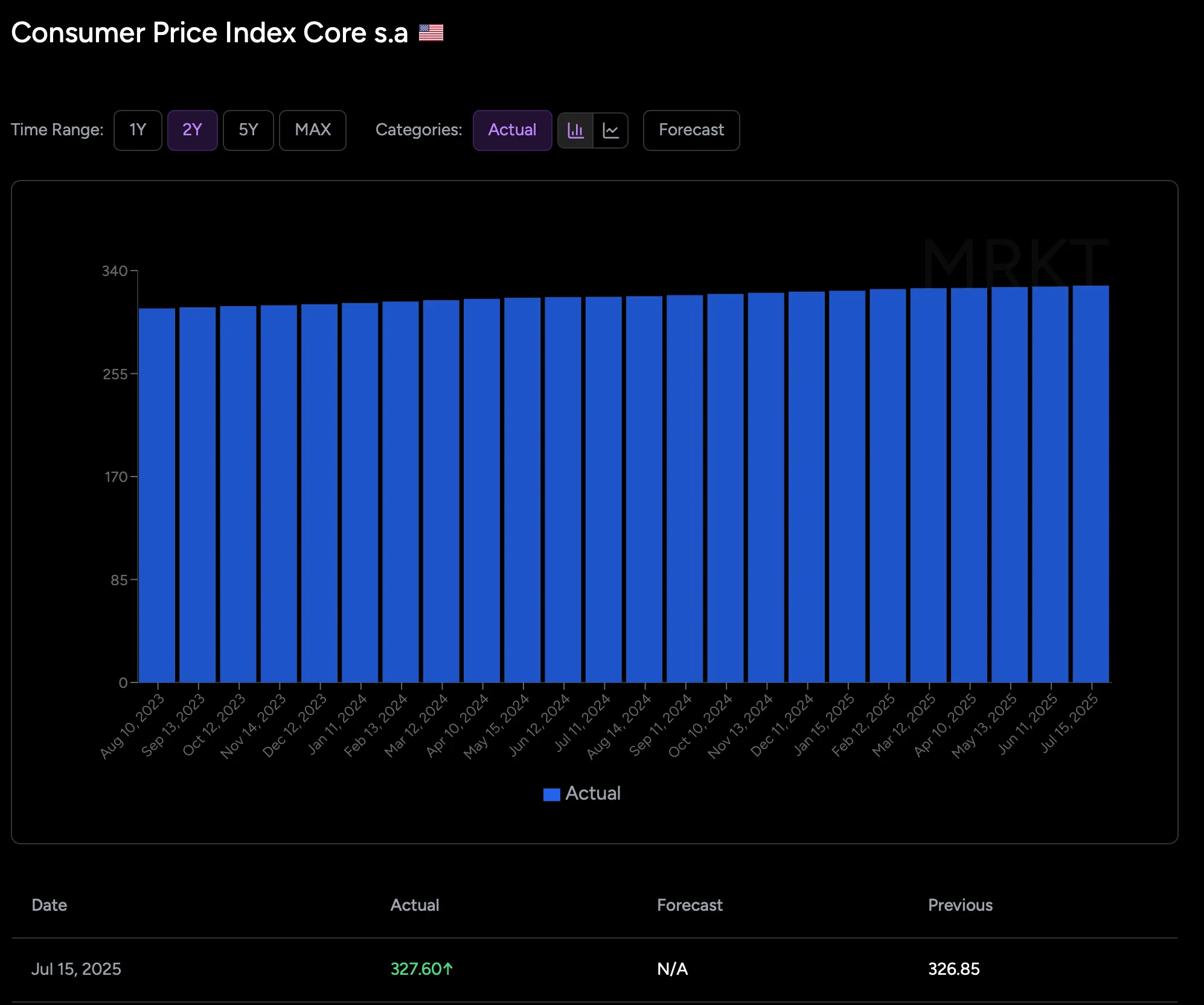Switch to the bar chart view icon
The height and width of the screenshot is (1005, 1204).
coord(576,130)
